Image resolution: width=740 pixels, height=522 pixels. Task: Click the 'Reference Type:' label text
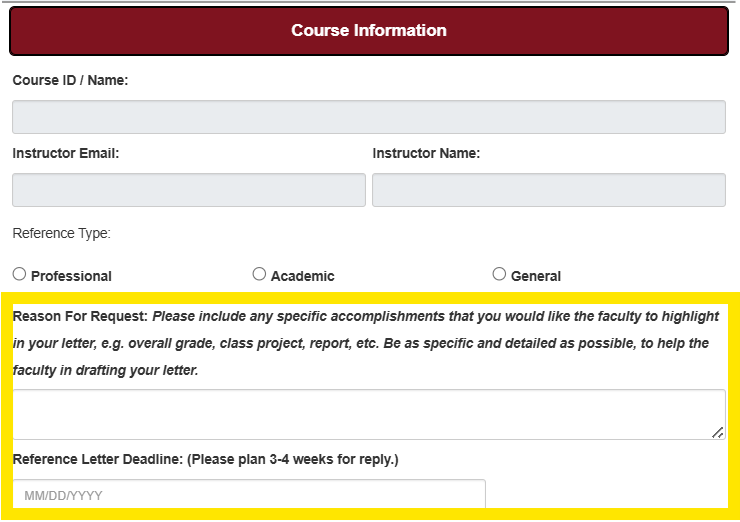[x=61, y=234]
